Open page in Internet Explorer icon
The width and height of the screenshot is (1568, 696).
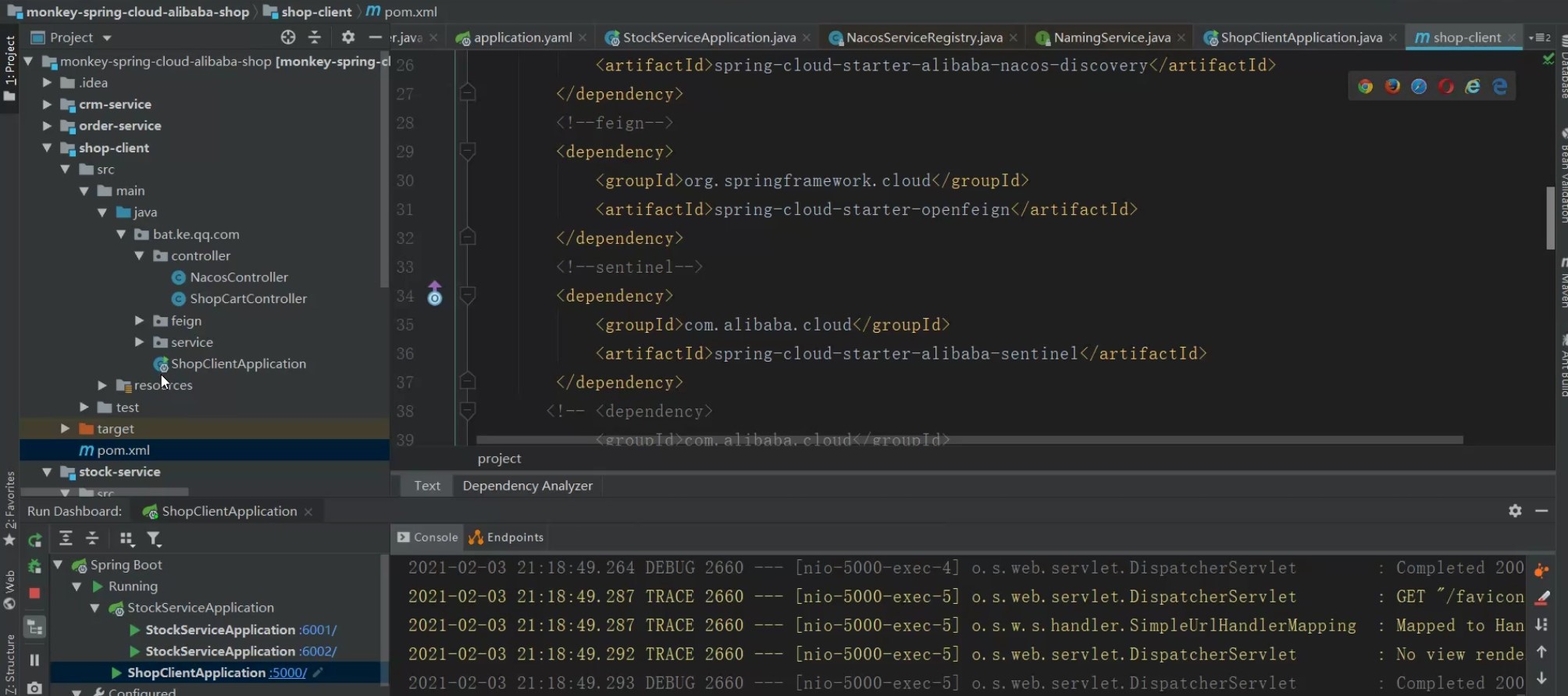1473,87
